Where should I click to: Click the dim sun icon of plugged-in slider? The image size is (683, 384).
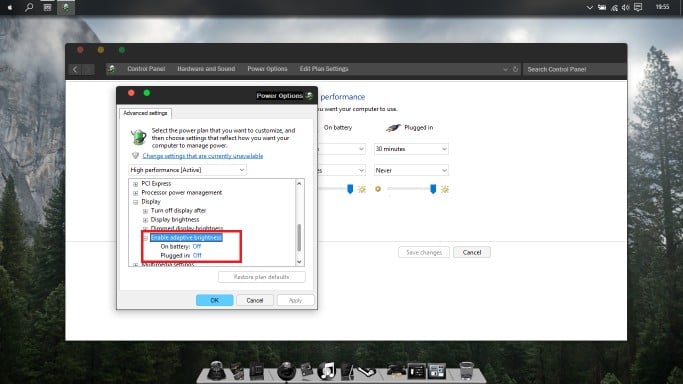click(x=378, y=189)
